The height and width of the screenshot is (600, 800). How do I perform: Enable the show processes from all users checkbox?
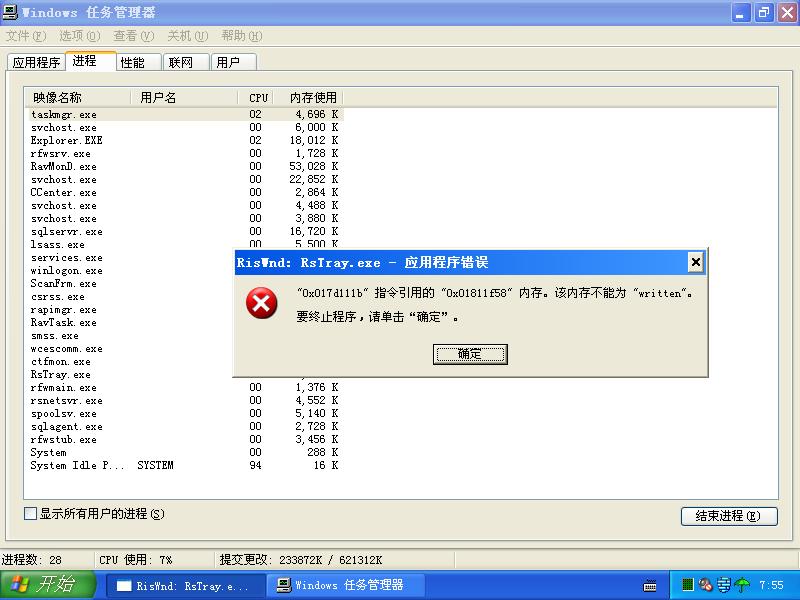[x=30, y=513]
